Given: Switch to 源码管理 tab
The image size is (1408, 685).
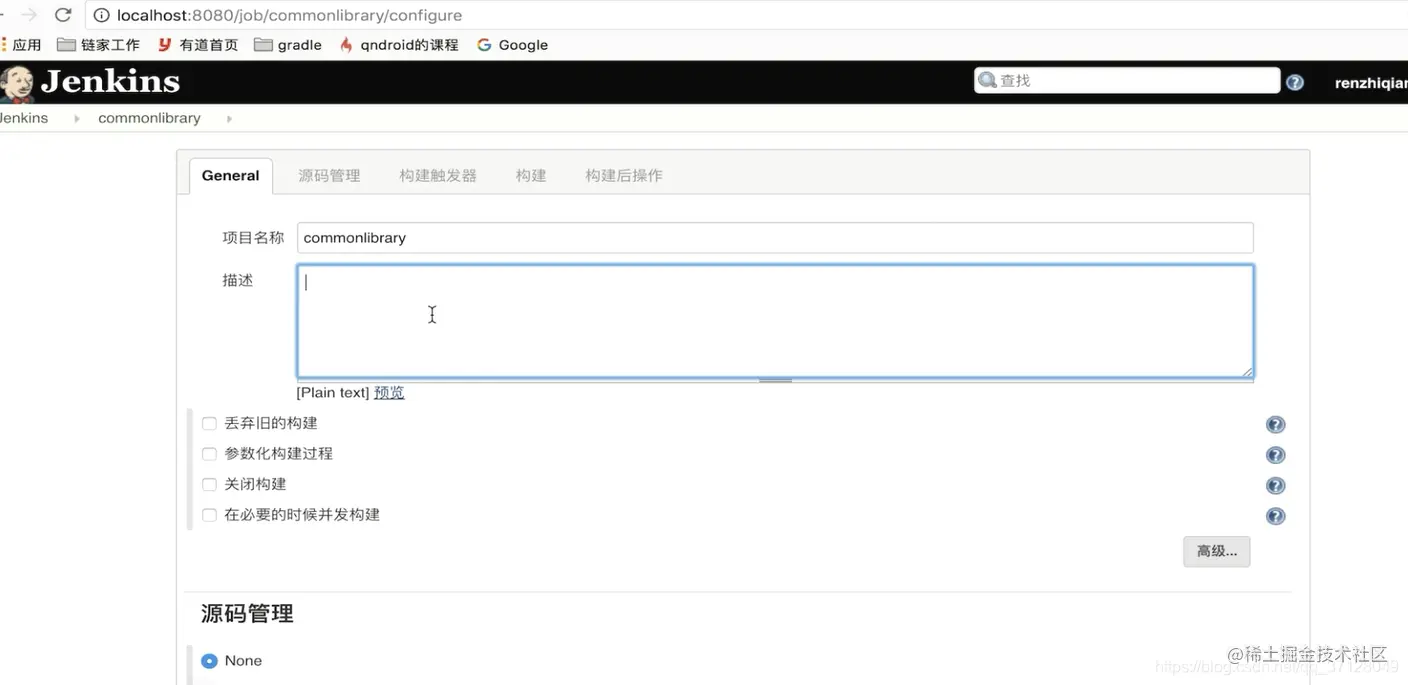Looking at the screenshot, I should pos(329,176).
